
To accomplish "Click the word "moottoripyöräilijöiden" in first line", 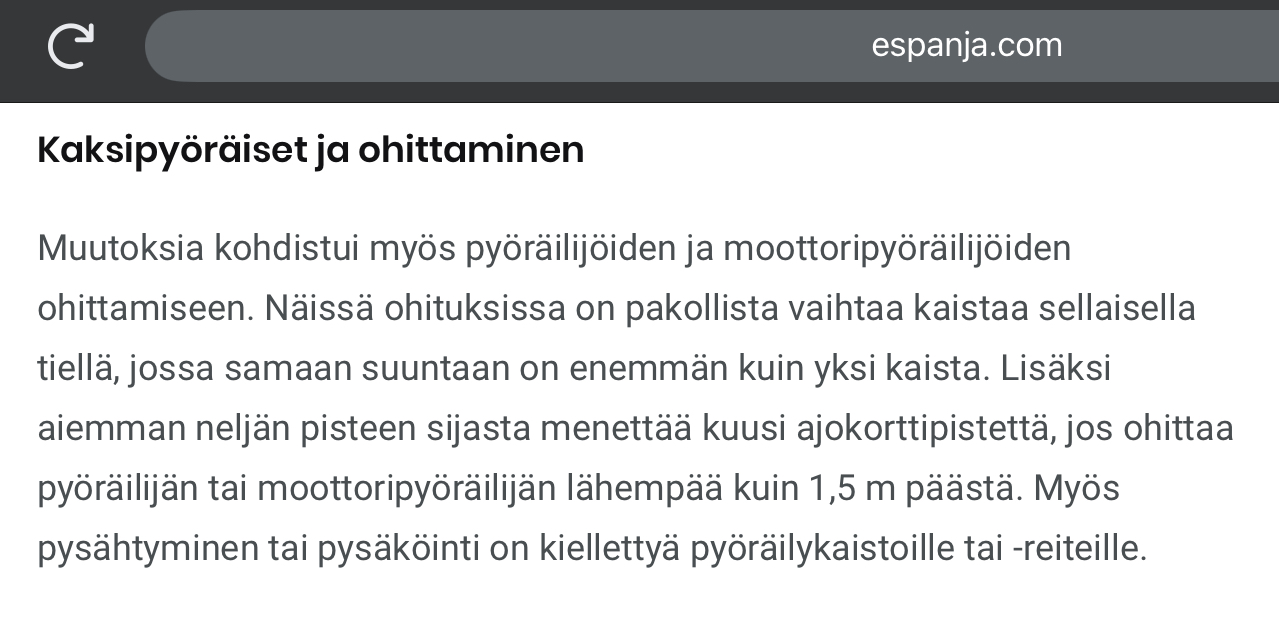I will 896,248.
